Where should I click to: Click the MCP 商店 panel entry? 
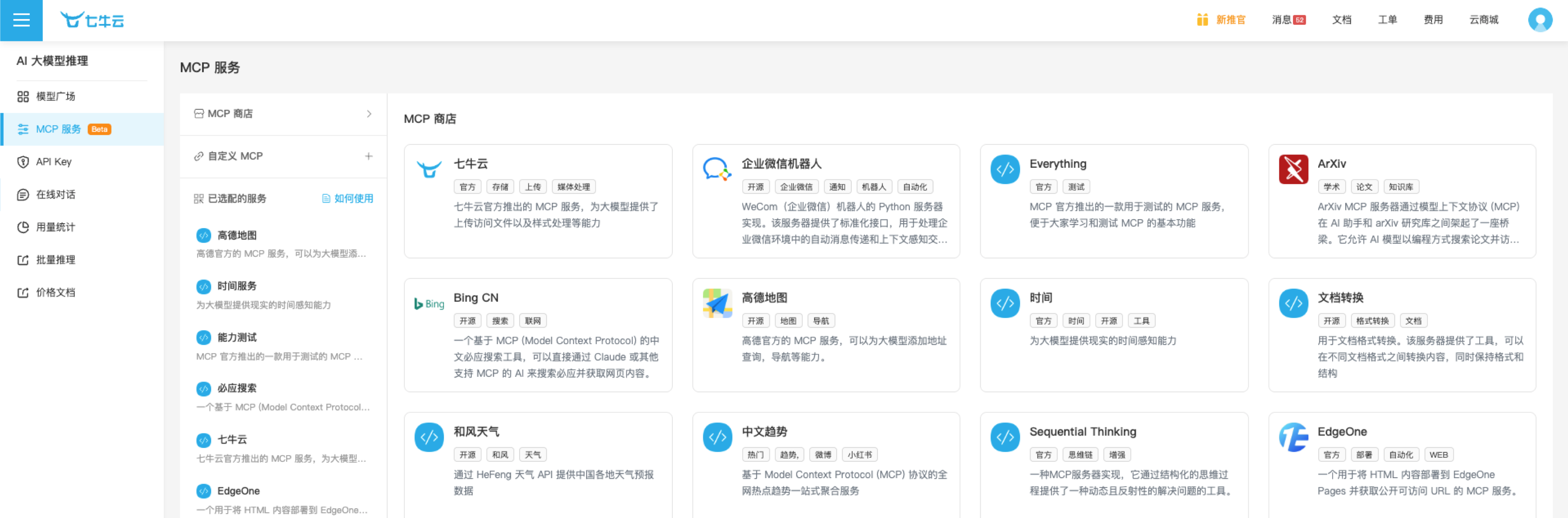point(283,114)
